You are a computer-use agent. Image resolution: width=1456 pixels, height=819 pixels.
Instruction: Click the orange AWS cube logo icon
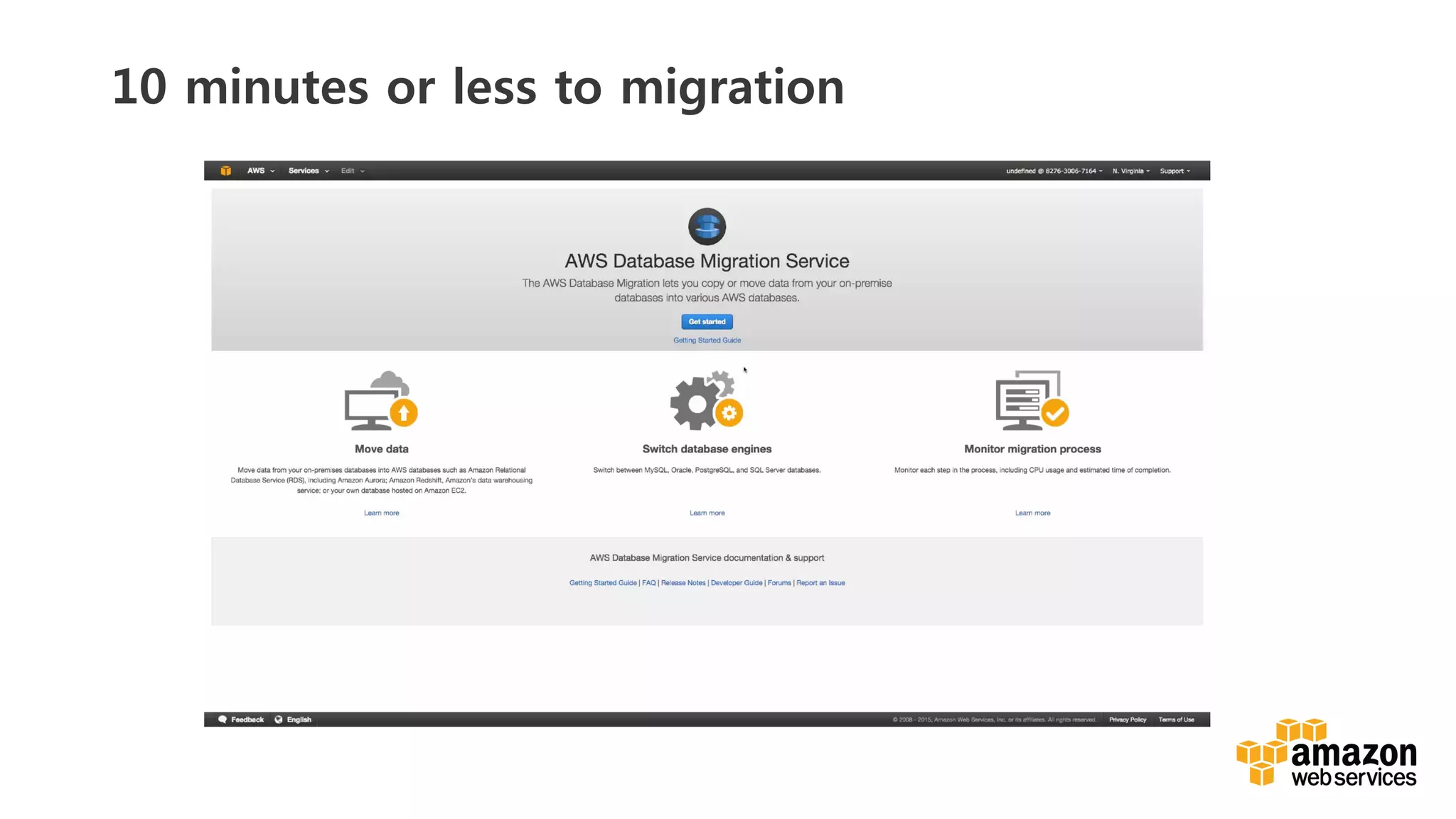click(225, 171)
